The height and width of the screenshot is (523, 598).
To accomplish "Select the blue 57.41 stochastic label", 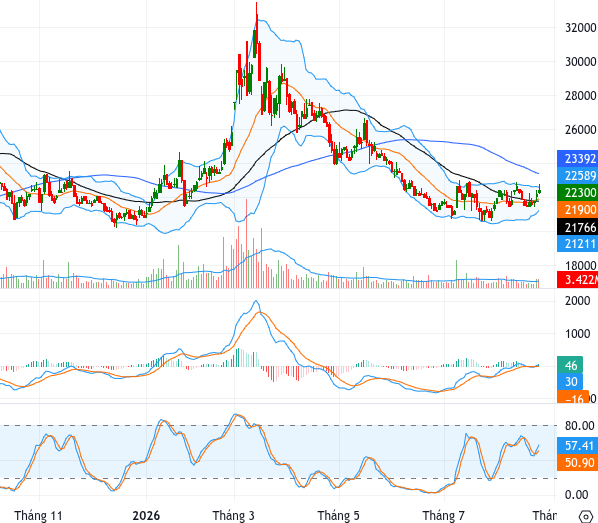I will tap(577, 446).
